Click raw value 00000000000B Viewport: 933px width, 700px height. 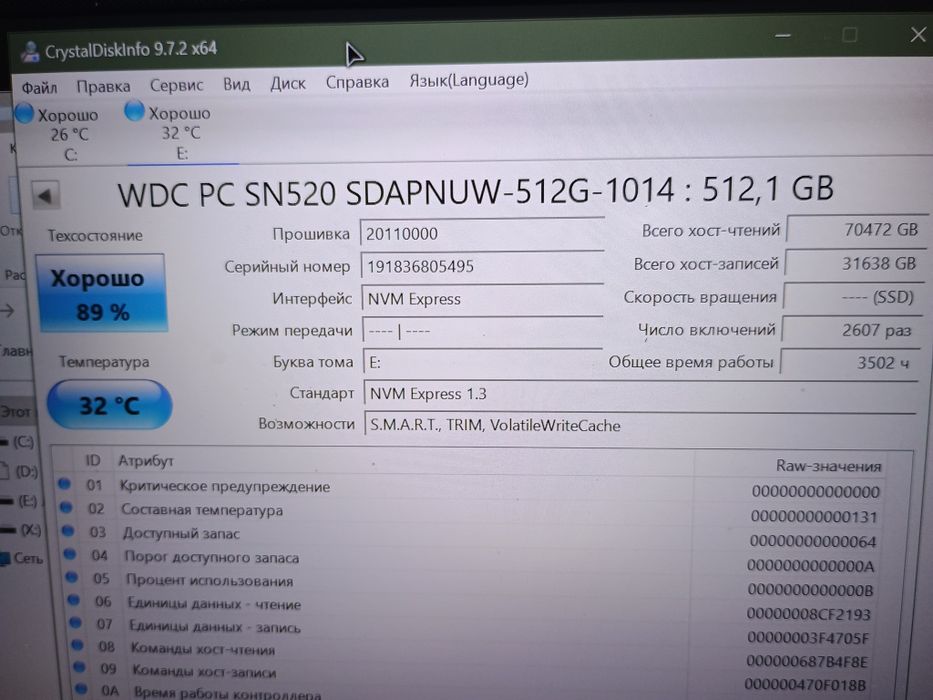pyautogui.click(x=810, y=590)
